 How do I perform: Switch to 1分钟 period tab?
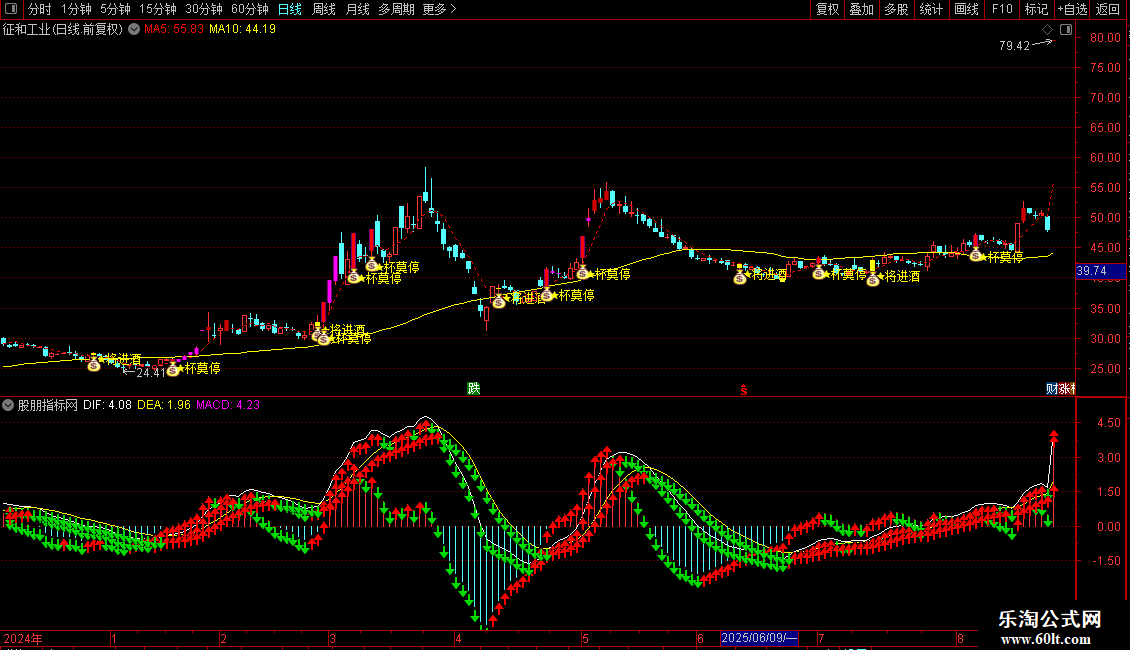(76, 9)
